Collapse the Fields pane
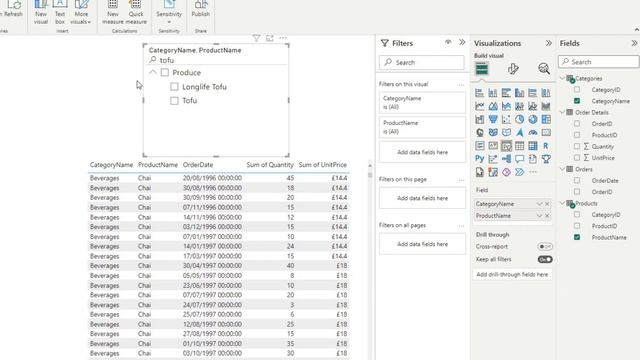 tap(634, 43)
